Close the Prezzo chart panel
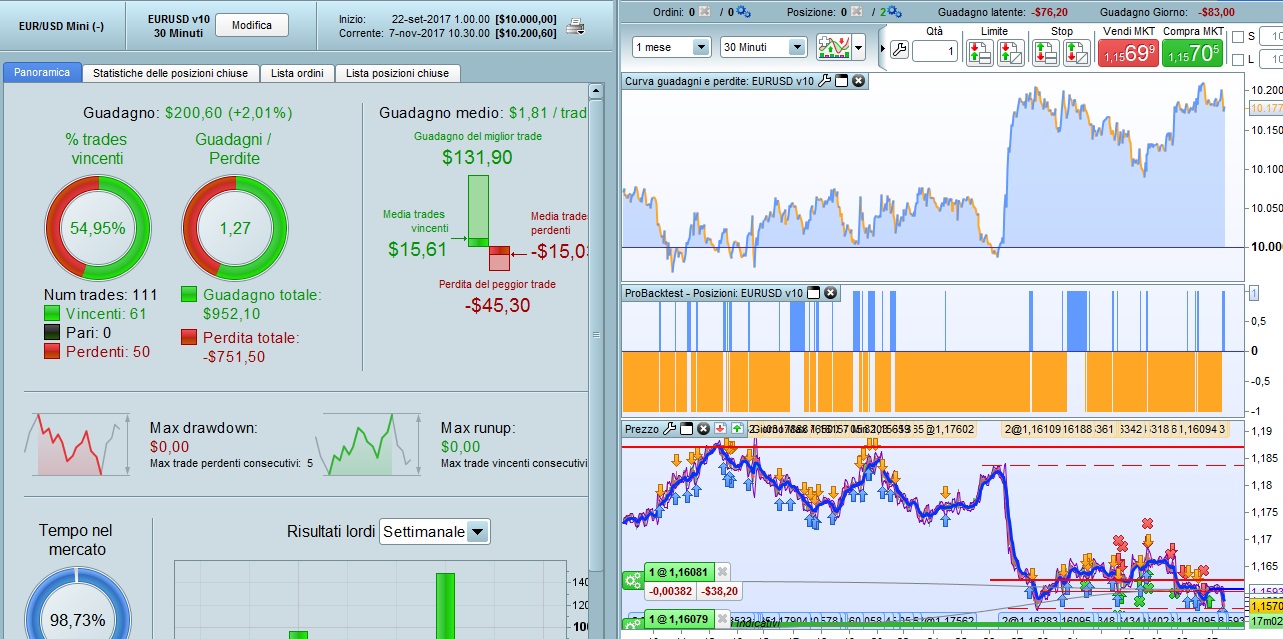The image size is (1283, 639). tap(703, 428)
